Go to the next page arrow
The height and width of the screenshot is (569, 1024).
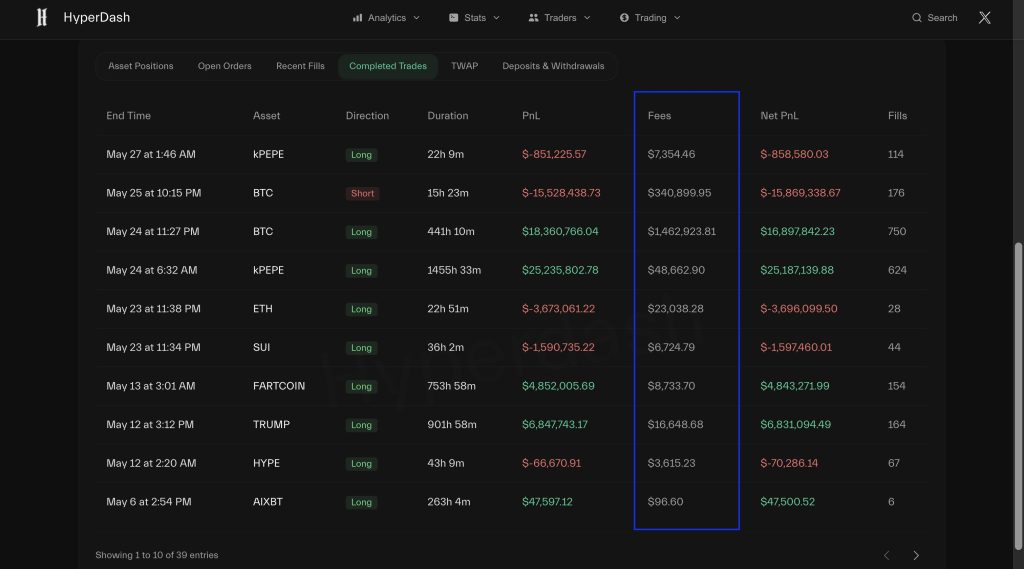[x=916, y=555]
